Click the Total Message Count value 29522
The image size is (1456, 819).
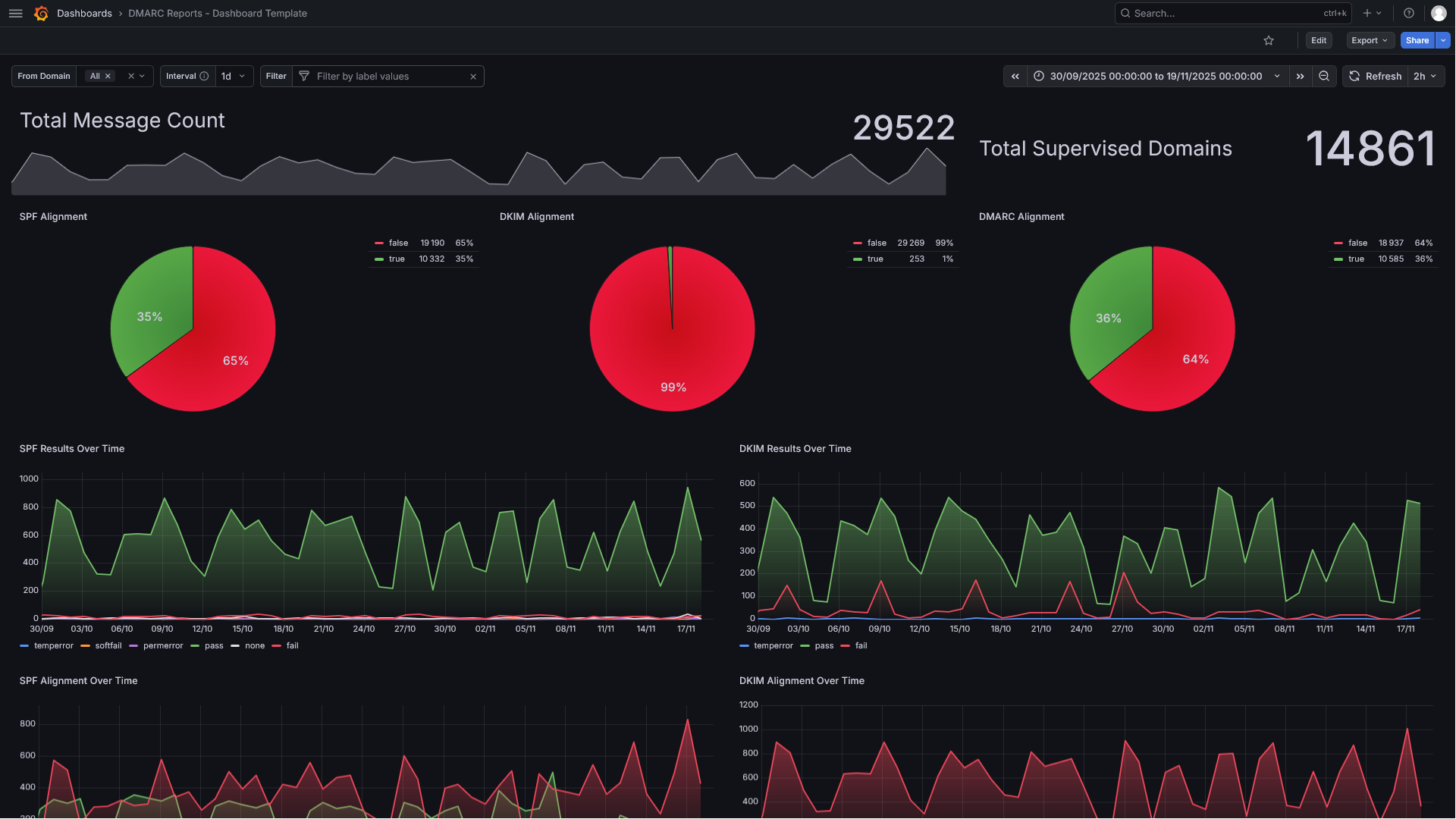(903, 128)
